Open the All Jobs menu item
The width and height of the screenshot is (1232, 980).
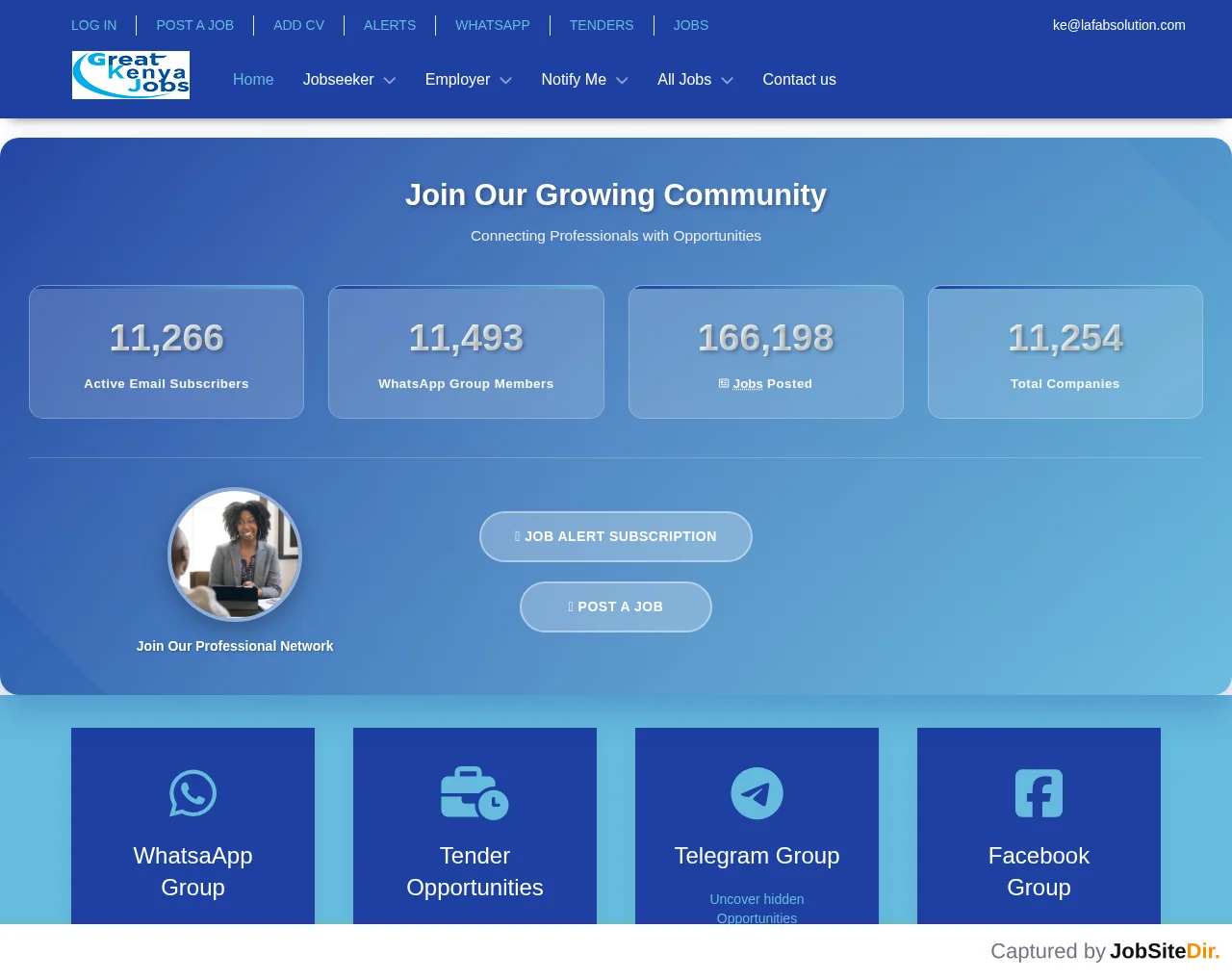684,80
